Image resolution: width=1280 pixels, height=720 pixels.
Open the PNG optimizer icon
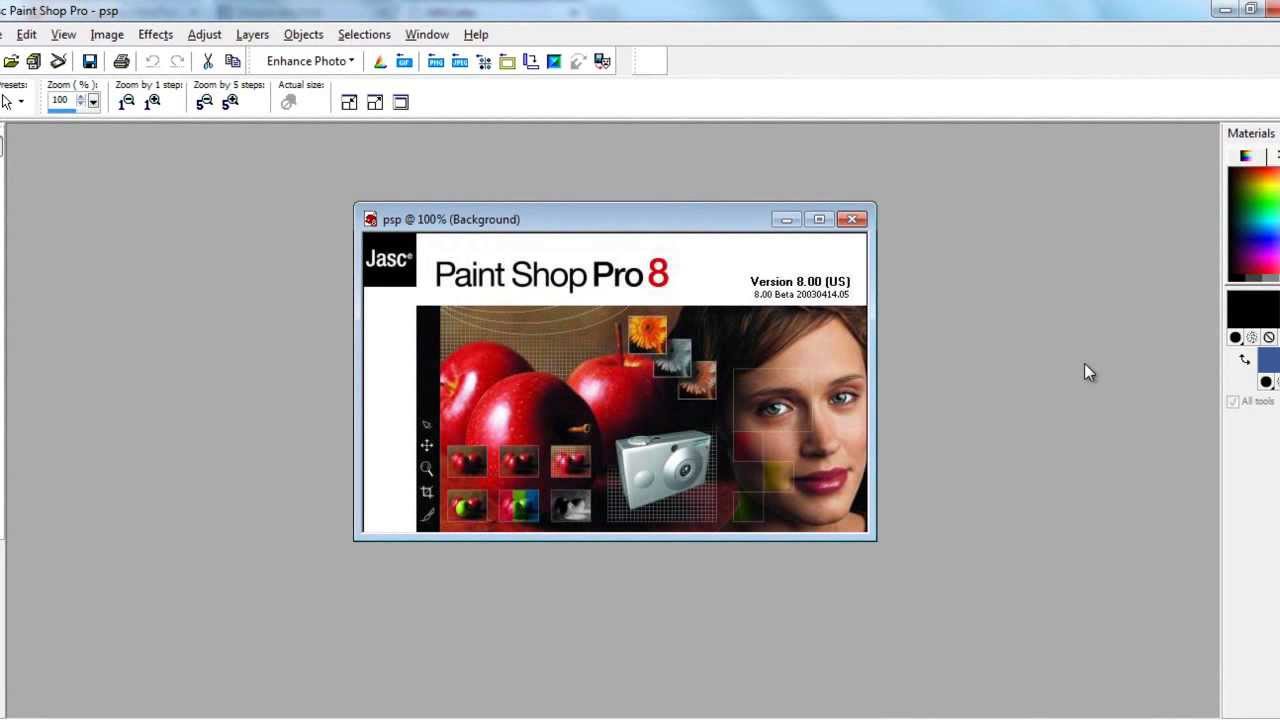(436, 62)
